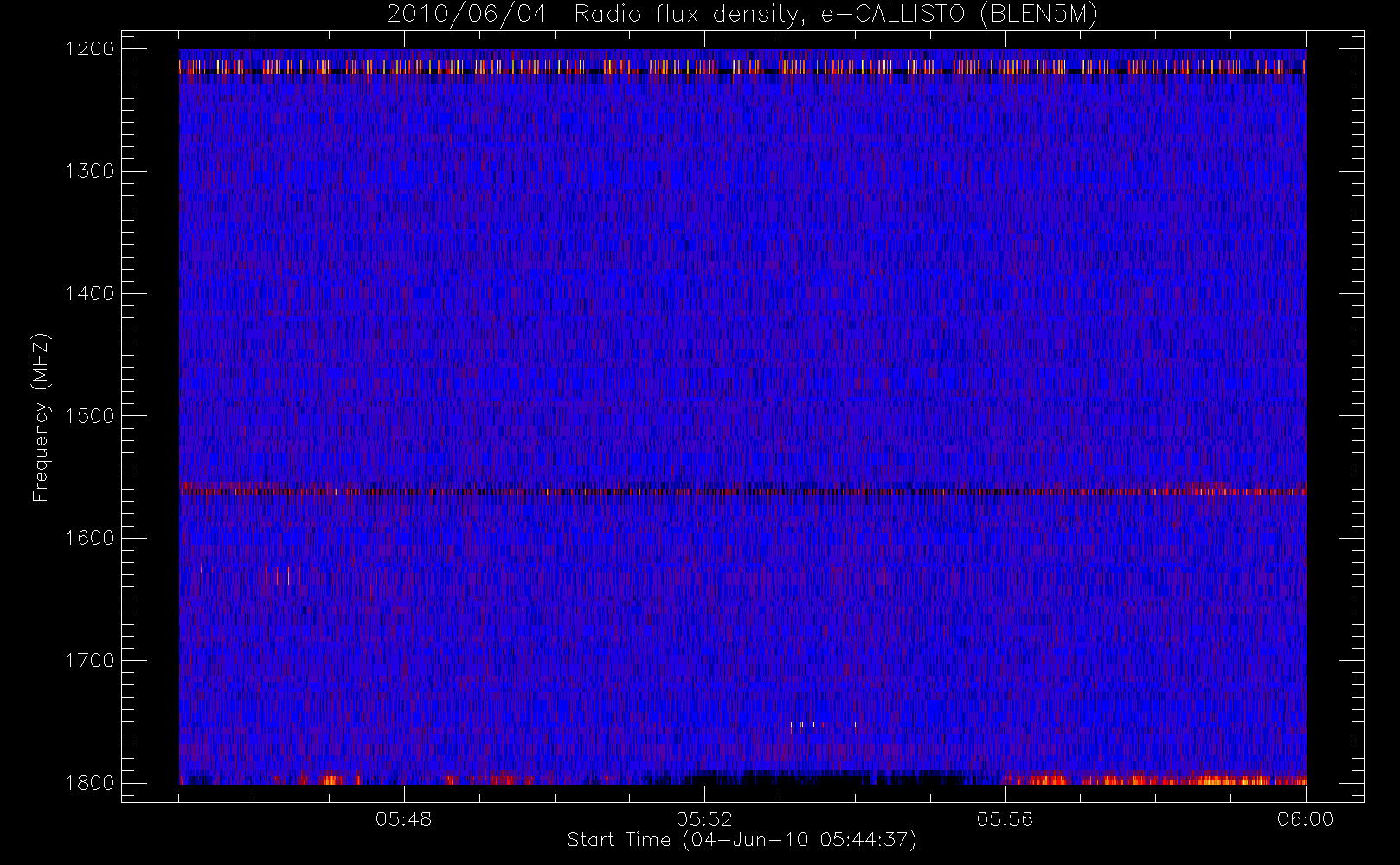
Task: Click the 06:00 time tick label
Action: click(1305, 819)
